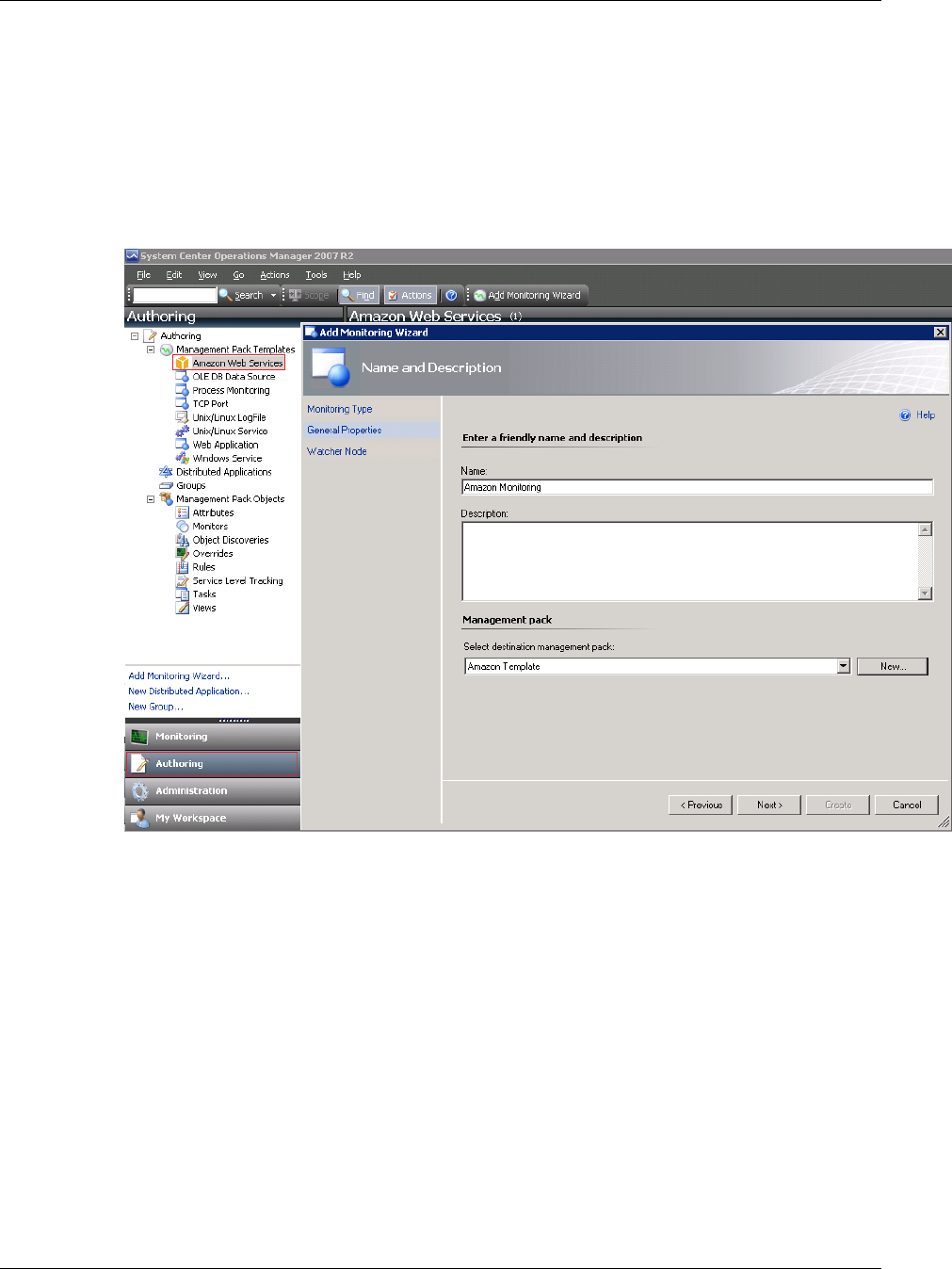The image size is (952, 1269).
Task: Click the Amazon Web Services template icon
Action: pyautogui.click(x=183, y=363)
